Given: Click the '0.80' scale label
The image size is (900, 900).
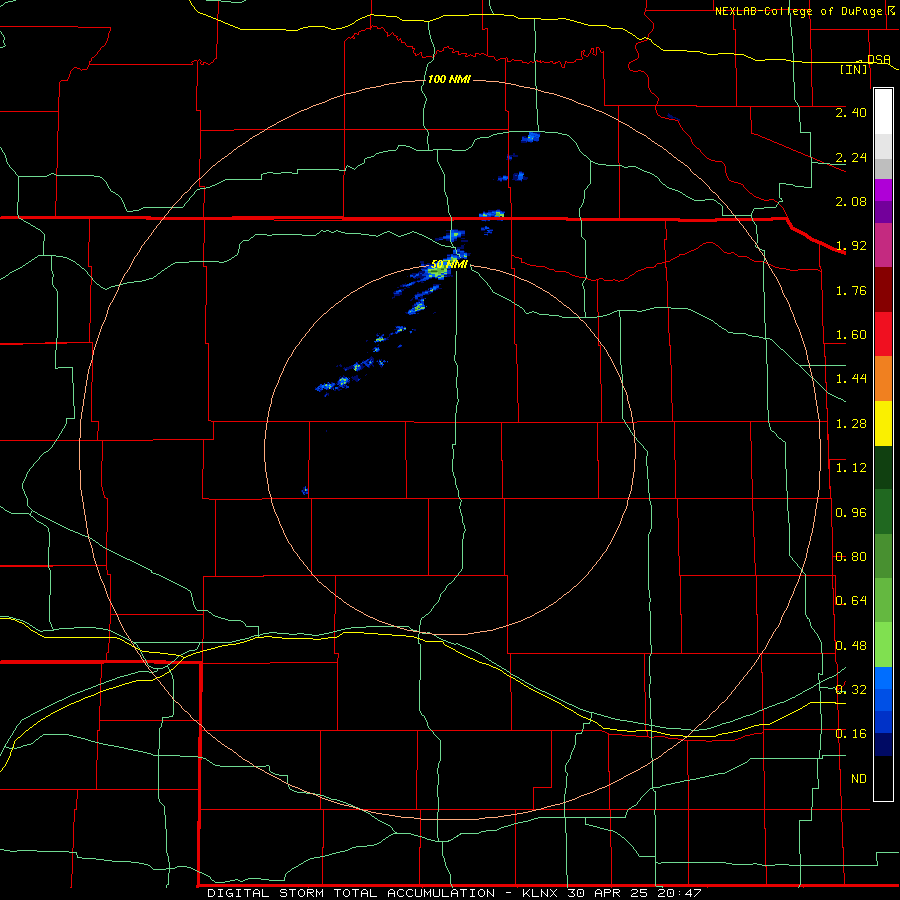Looking at the screenshot, I should (851, 557).
